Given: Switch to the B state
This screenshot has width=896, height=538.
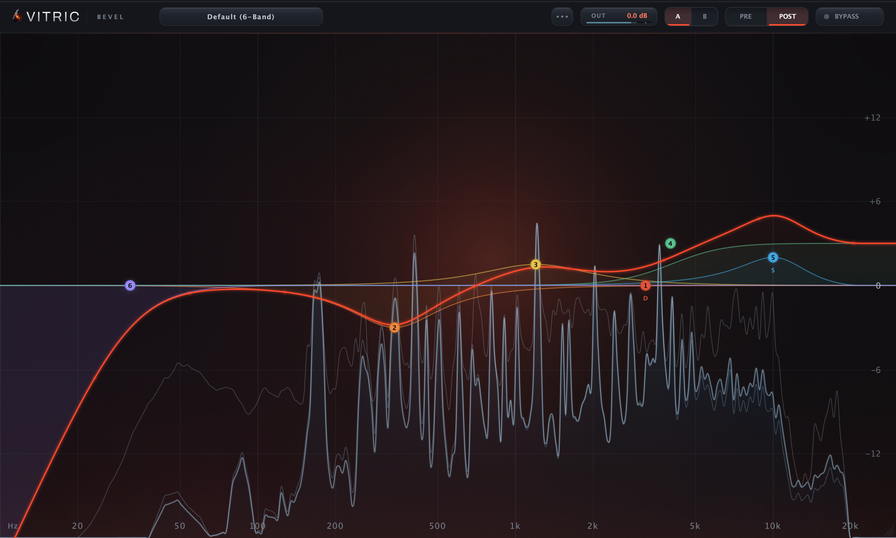Looking at the screenshot, I should coord(705,17).
